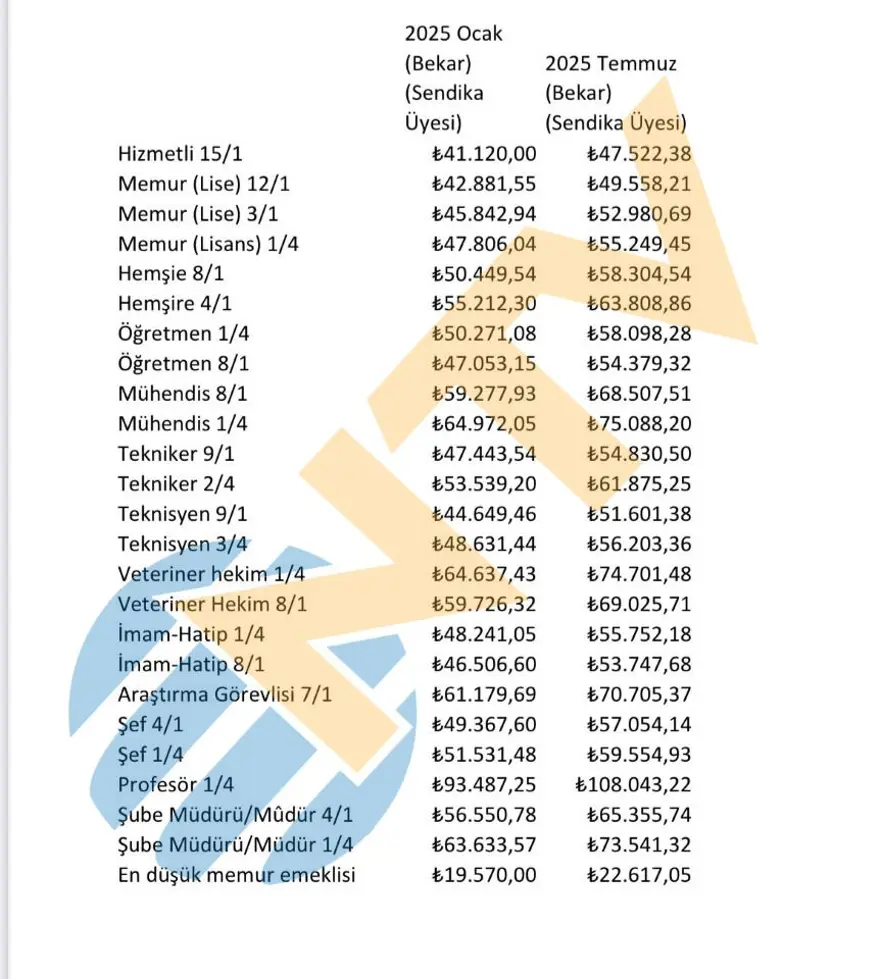Click the ₺41.120,00 salary value
The width and height of the screenshot is (880, 979).
pos(484,154)
